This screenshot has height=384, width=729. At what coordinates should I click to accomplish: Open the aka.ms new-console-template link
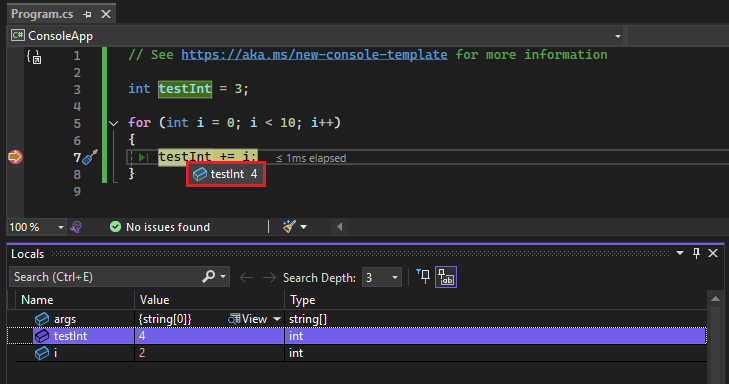click(x=314, y=55)
